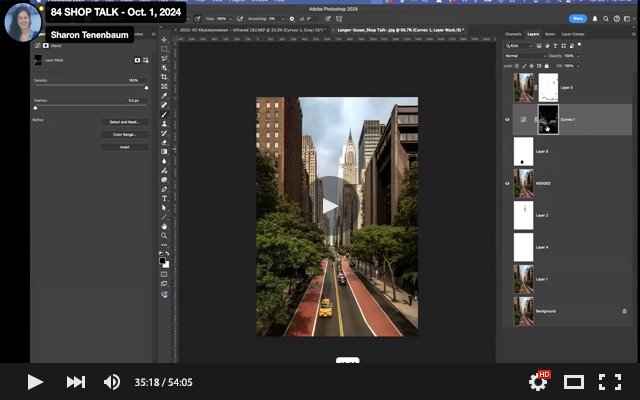Select the Frame tool
The image size is (640, 400).
tap(164, 87)
